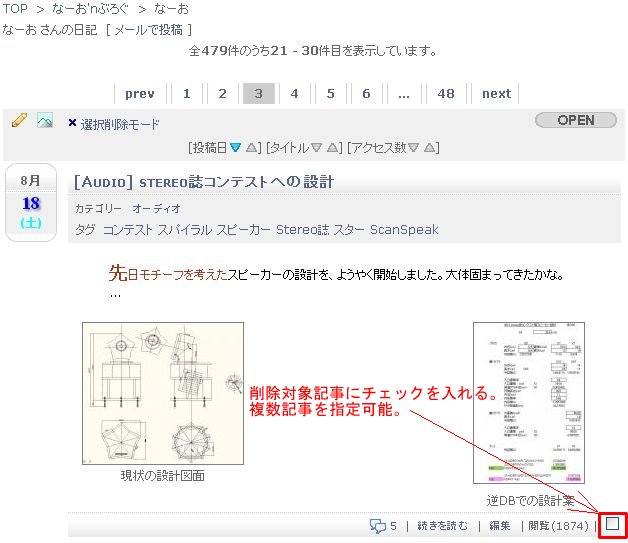Check the delete-target checkbox for this article
Screen dimensions: 628x543
[612, 523]
